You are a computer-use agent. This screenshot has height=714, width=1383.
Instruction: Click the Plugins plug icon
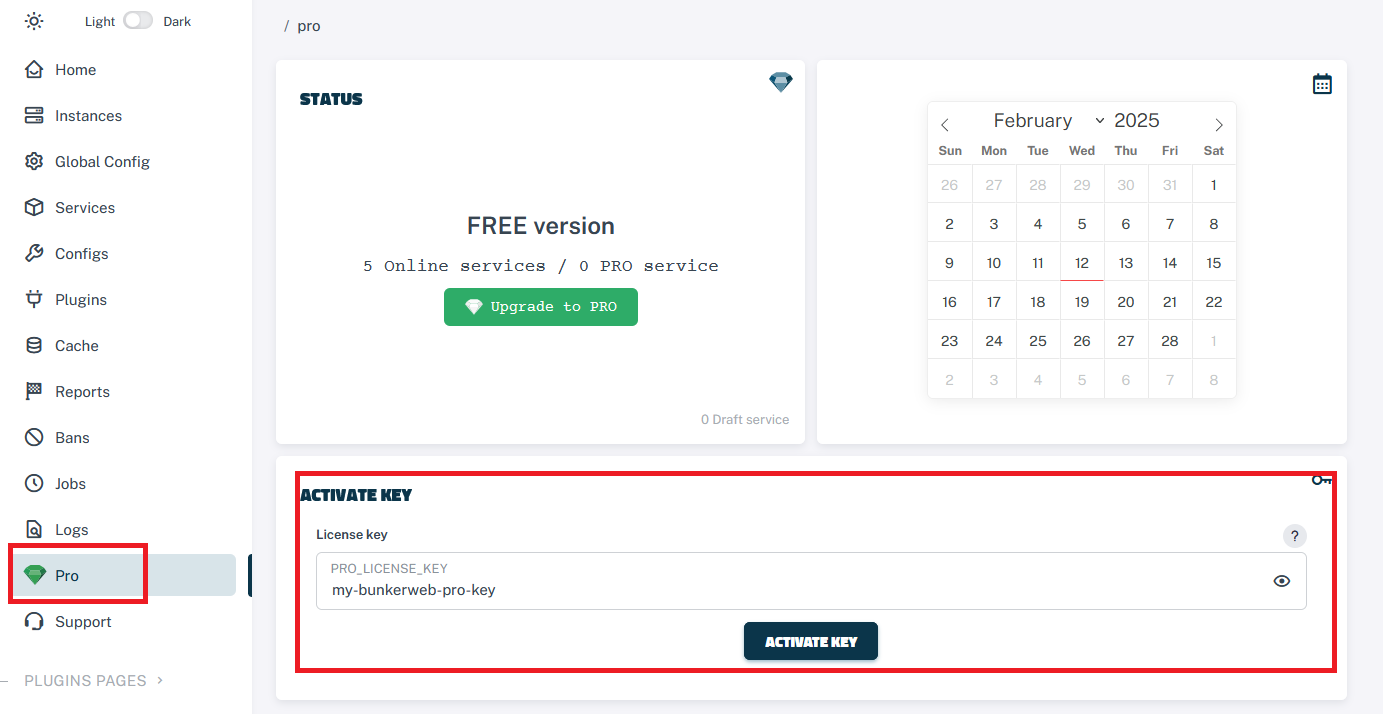pyautogui.click(x=34, y=300)
